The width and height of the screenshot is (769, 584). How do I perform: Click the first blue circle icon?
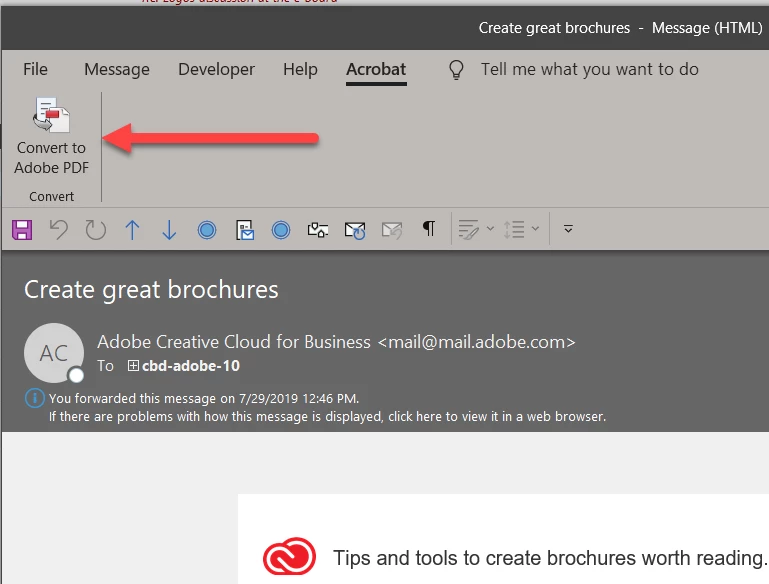[207, 229]
